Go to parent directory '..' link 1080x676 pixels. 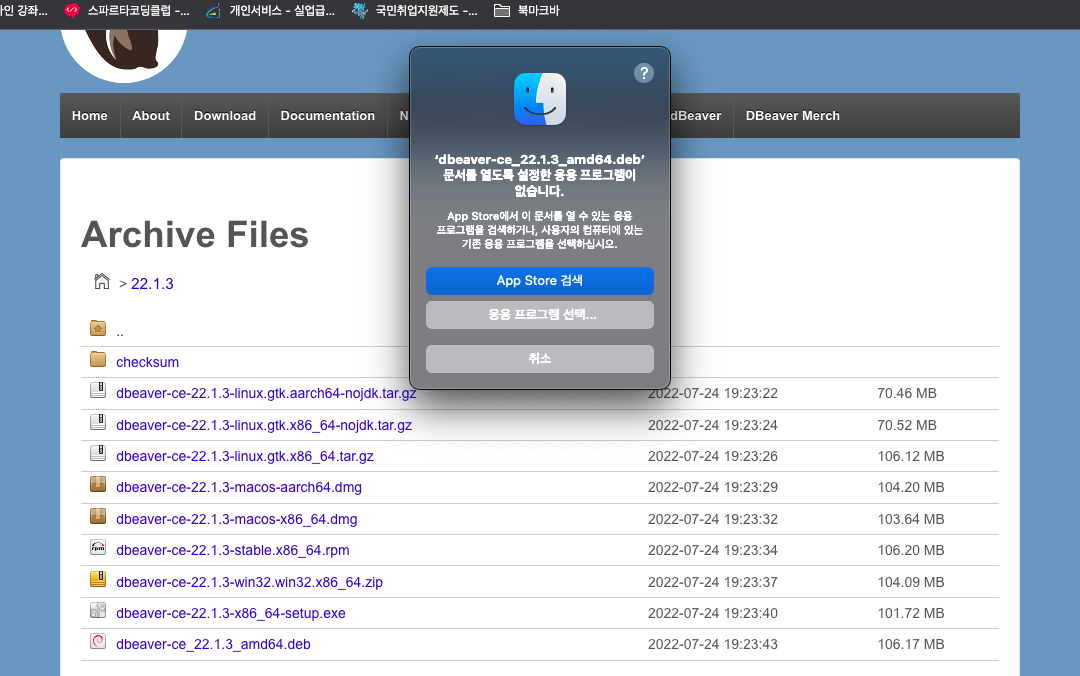point(120,331)
